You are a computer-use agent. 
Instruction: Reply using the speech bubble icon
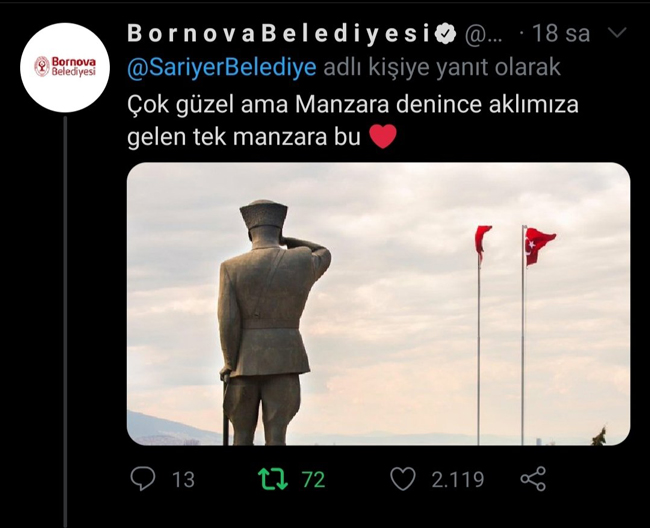pyautogui.click(x=143, y=479)
